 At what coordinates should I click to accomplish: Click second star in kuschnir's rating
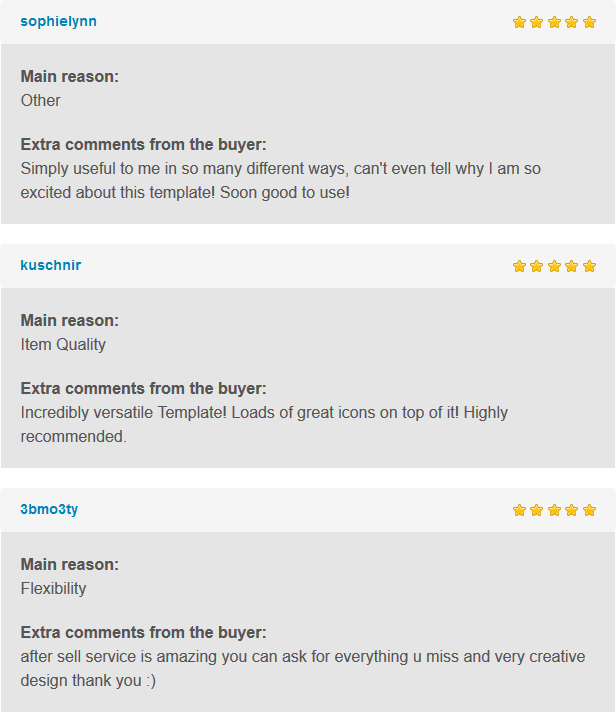pyautogui.click(x=537, y=266)
